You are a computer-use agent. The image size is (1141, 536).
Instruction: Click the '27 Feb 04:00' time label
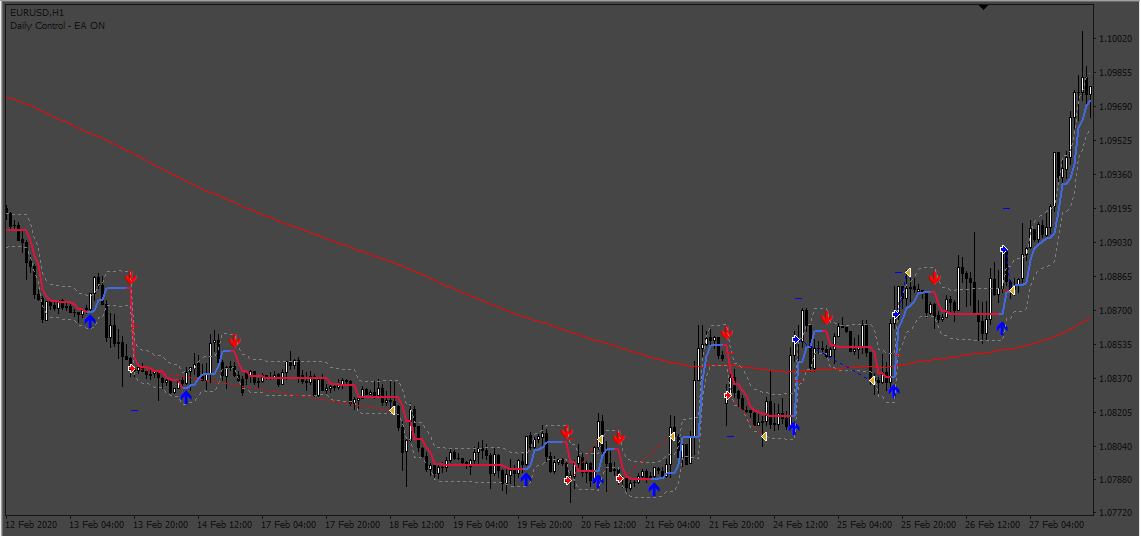tap(1056, 524)
